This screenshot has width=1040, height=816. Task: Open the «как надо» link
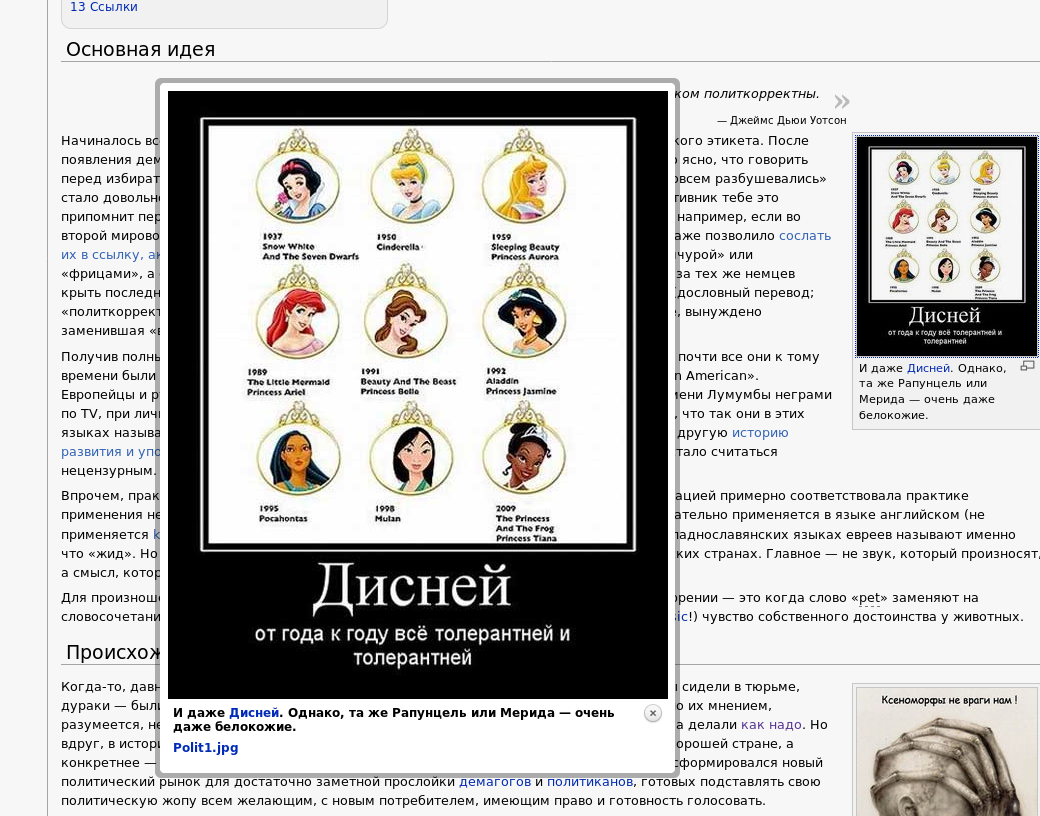pyautogui.click(x=771, y=725)
